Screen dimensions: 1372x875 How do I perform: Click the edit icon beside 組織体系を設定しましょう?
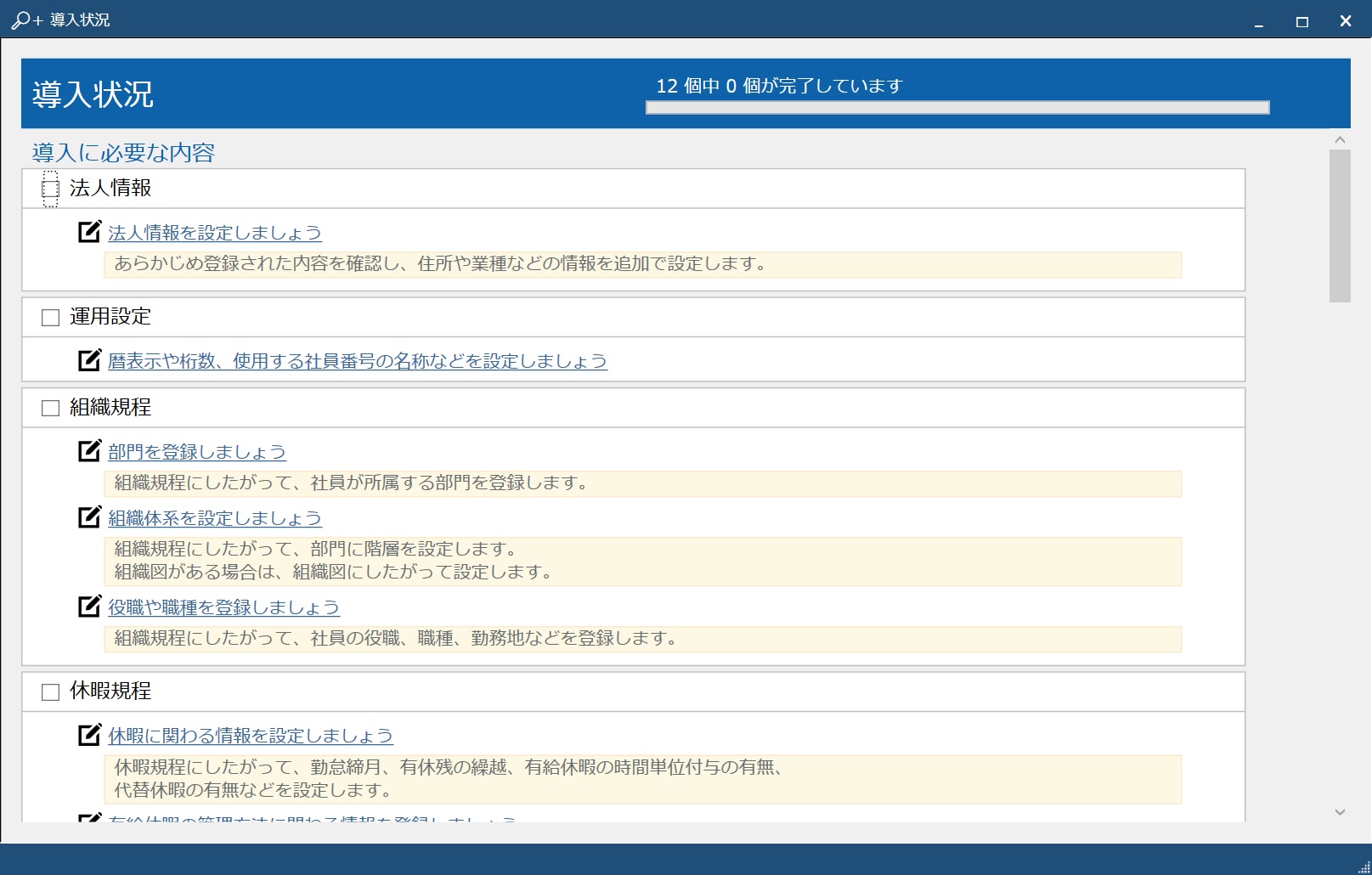point(89,517)
